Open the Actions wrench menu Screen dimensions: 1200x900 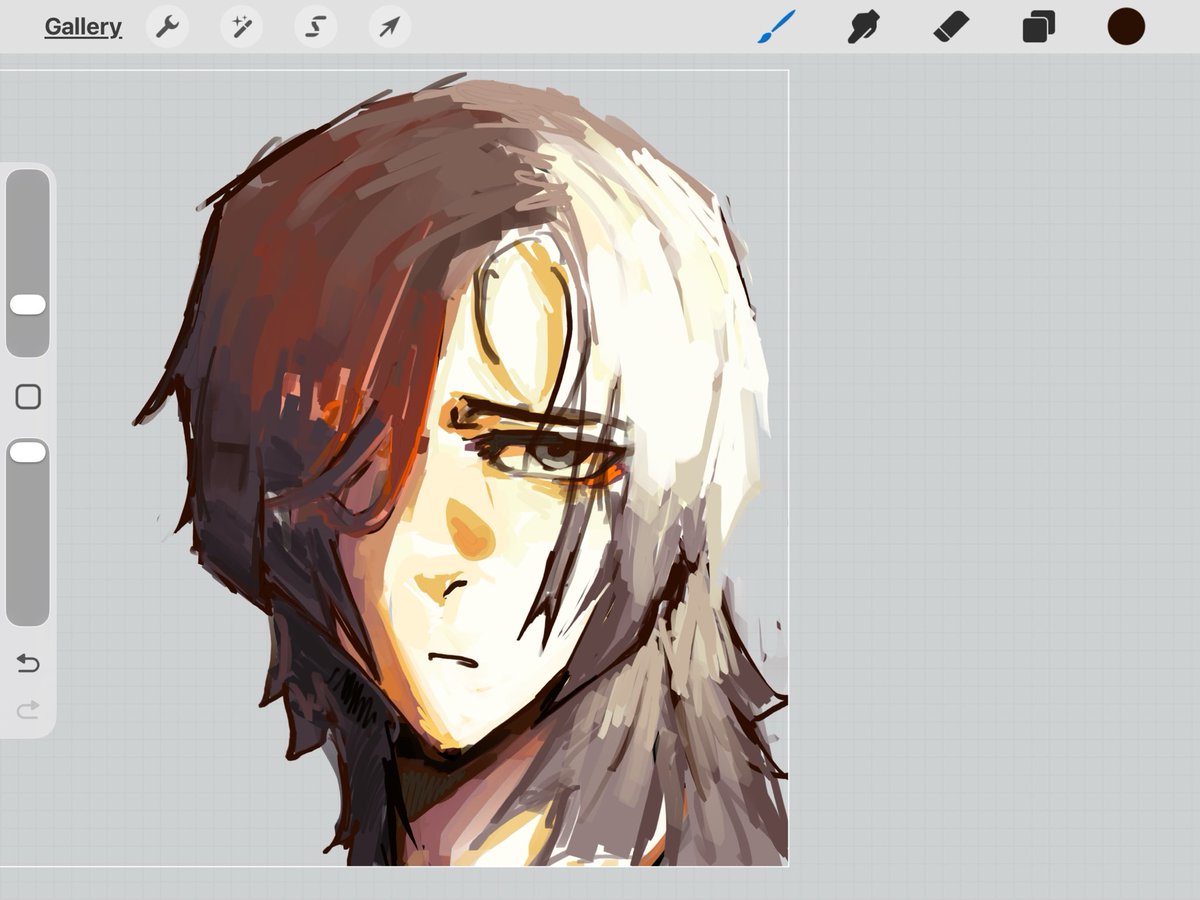(167, 27)
